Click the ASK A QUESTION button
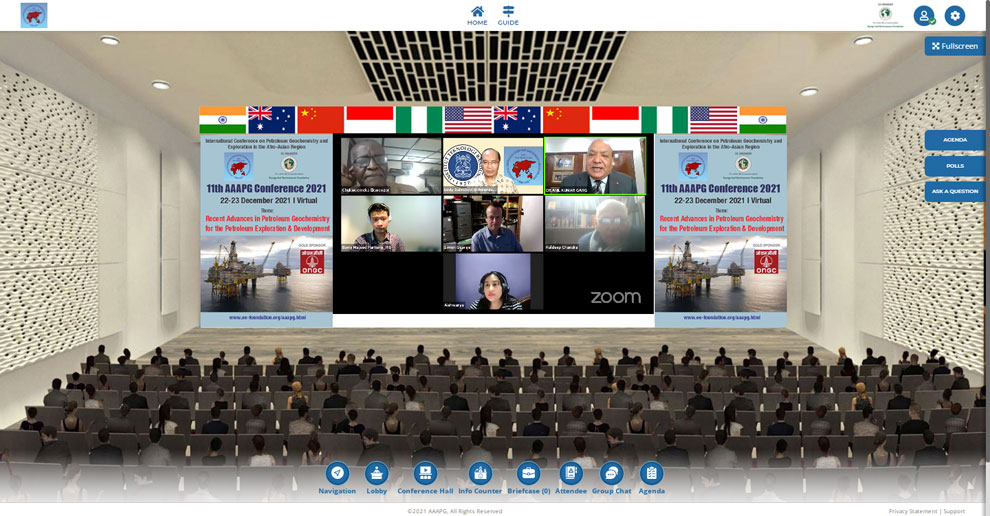Viewport: 990px width, 516px height. tap(955, 191)
